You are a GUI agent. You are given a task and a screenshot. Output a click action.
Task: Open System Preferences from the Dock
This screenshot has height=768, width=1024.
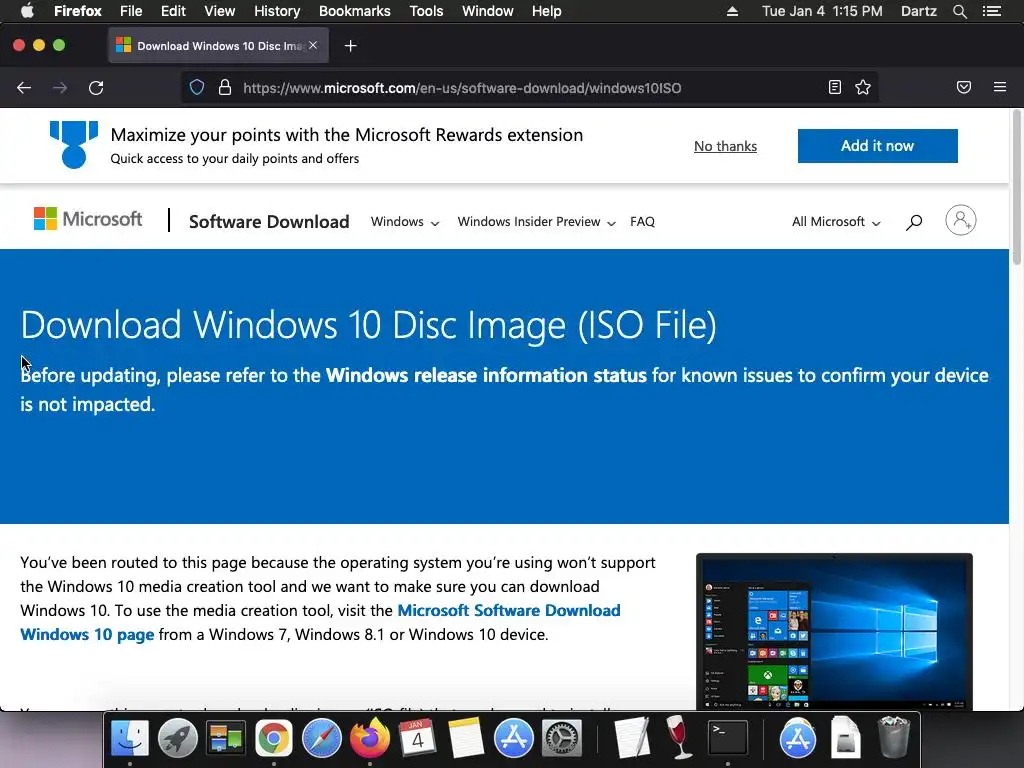pyautogui.click(x=562, y=738)
